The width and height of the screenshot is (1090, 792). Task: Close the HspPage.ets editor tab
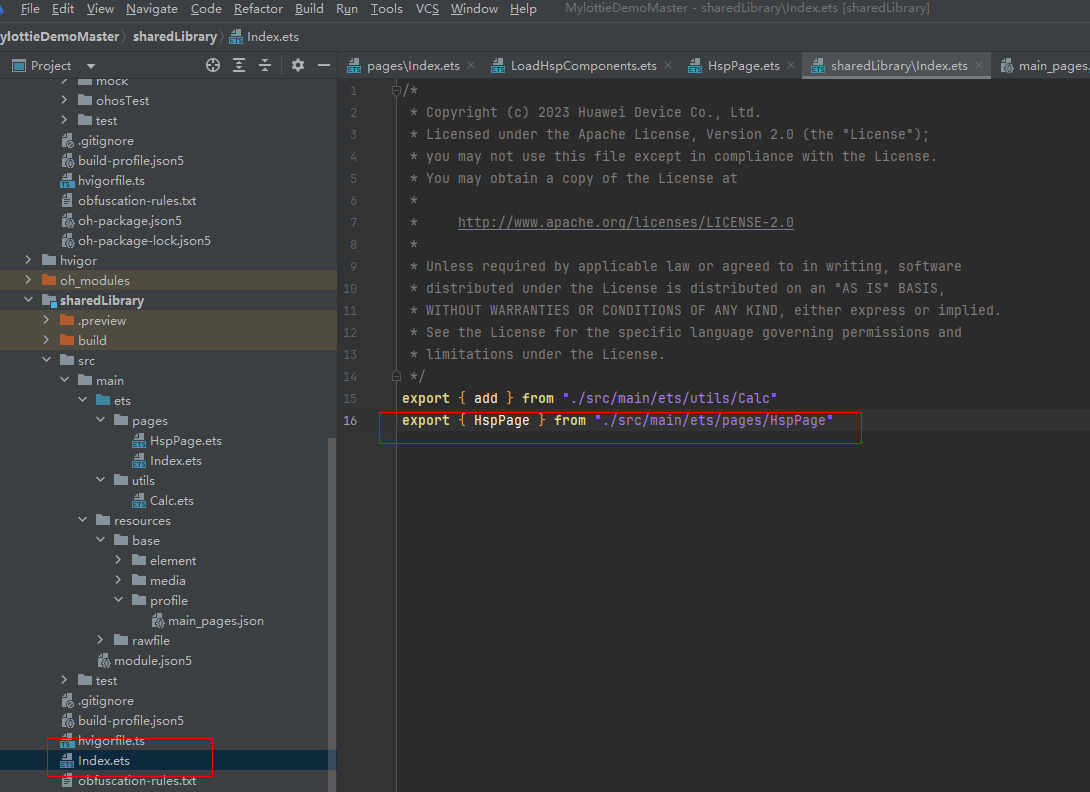(x=791, y=66)
